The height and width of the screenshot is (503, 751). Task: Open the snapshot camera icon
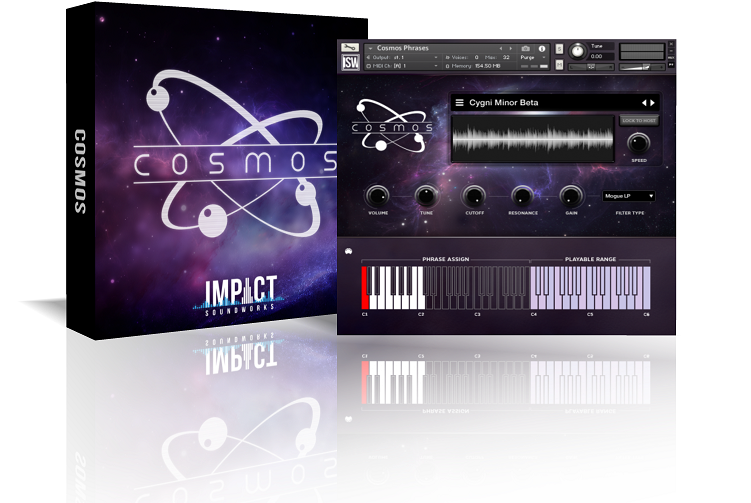coord(525,48)
